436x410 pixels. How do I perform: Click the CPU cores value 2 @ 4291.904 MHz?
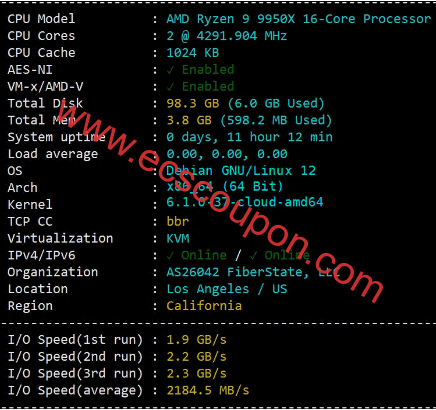point(227,36)
